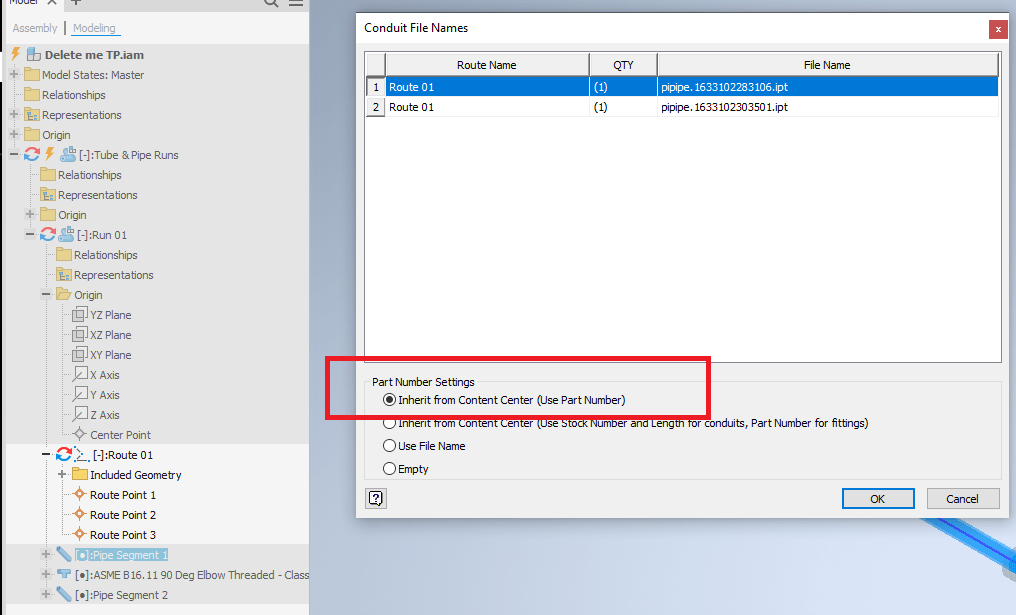Open the browser hamburger menu
Viewport: 1016px width, 615px height.
(x=295, y=4)
